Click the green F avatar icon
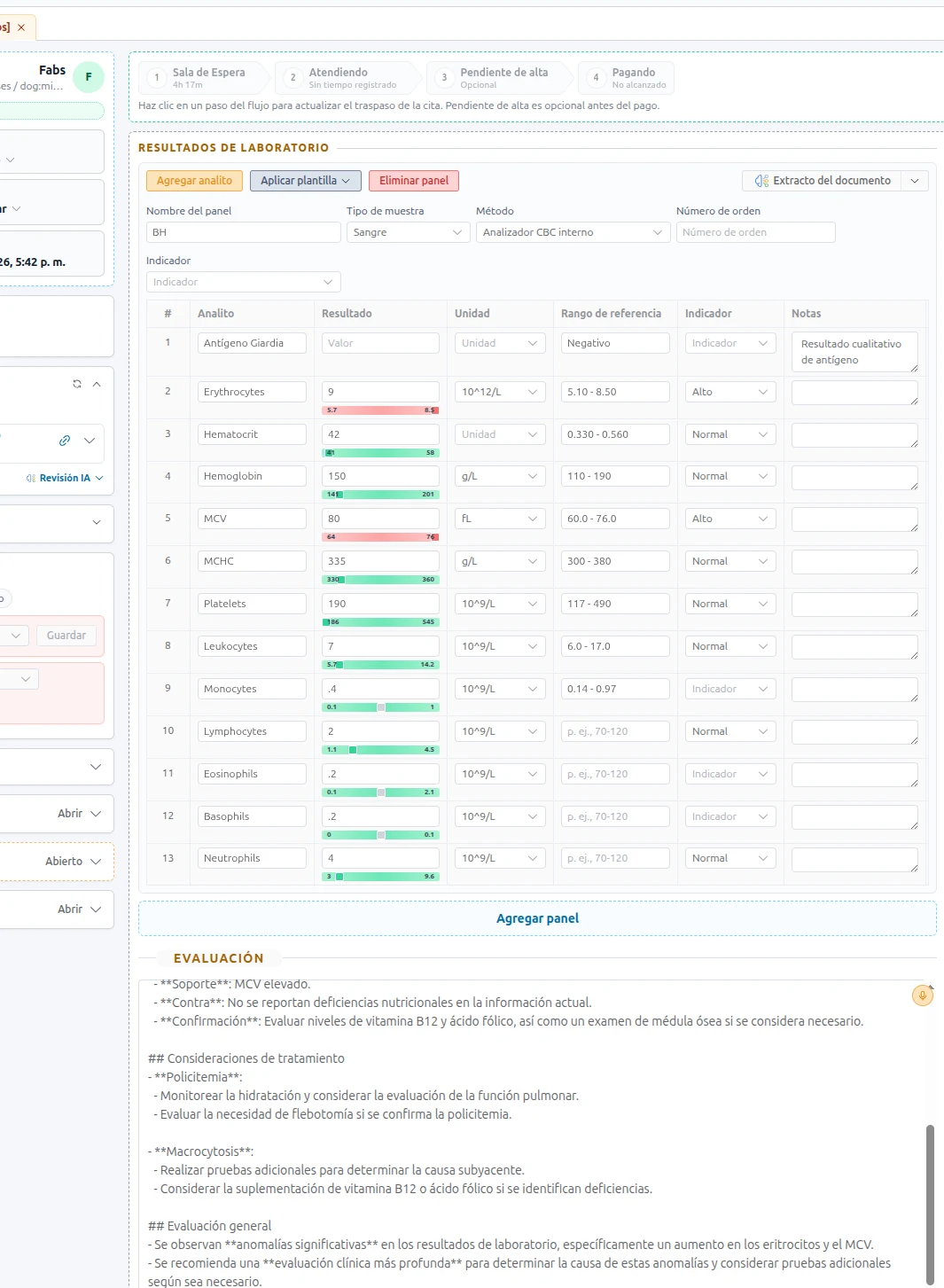 pos(89,77)
